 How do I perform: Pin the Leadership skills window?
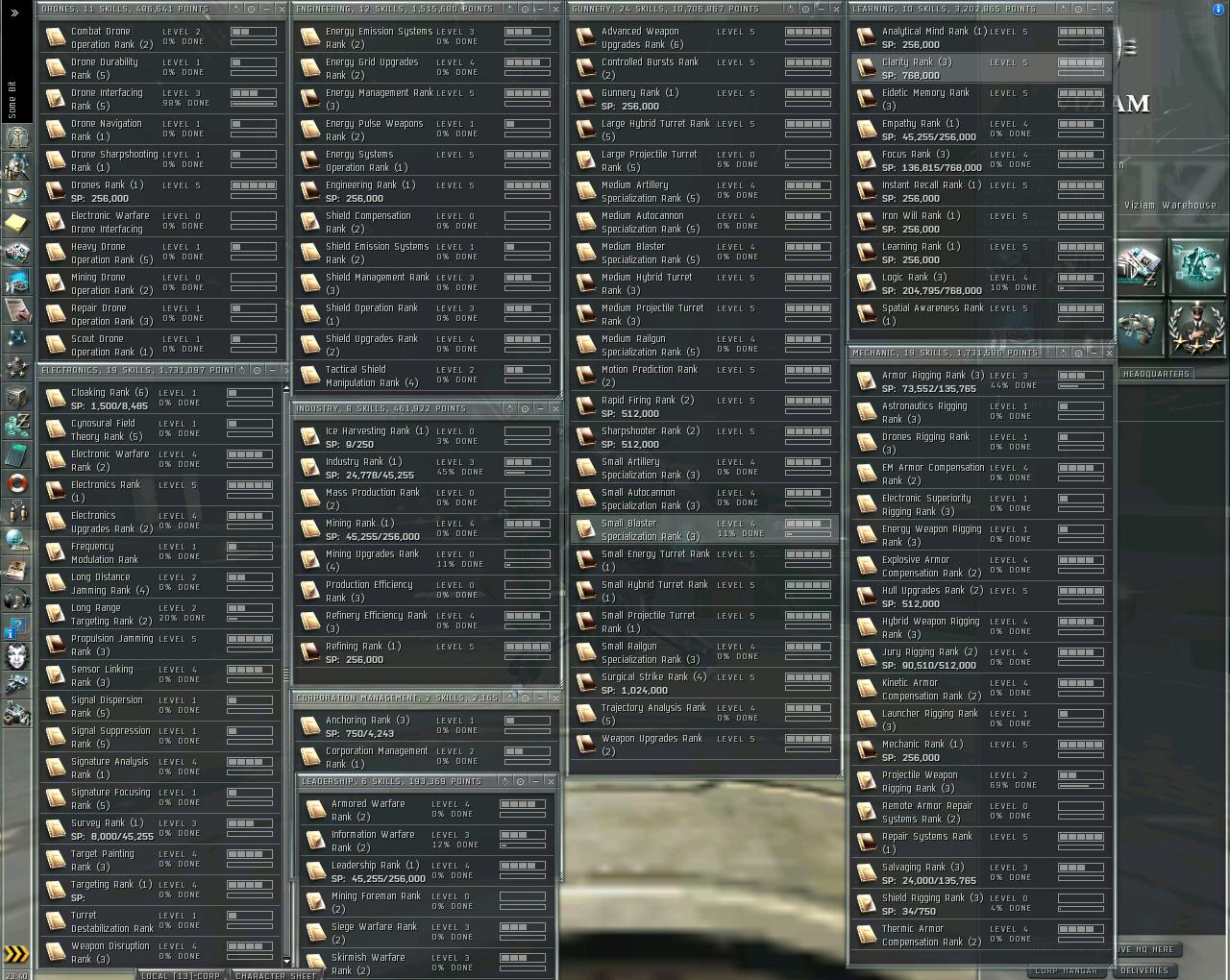tap(504, 781)
